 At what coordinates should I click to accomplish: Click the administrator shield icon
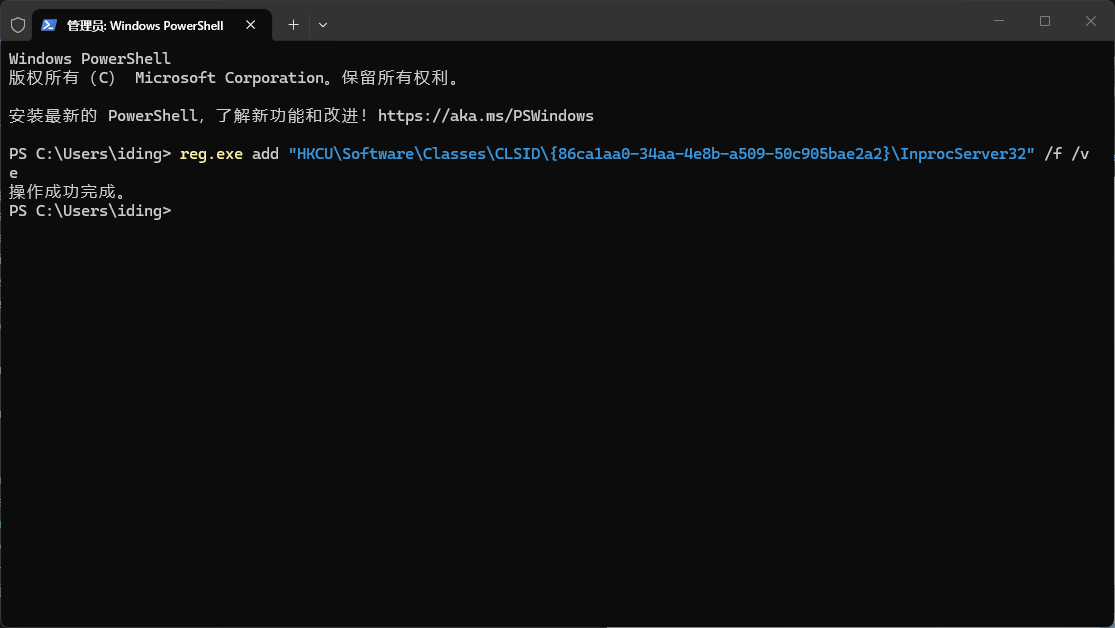[x=17, y=24]
